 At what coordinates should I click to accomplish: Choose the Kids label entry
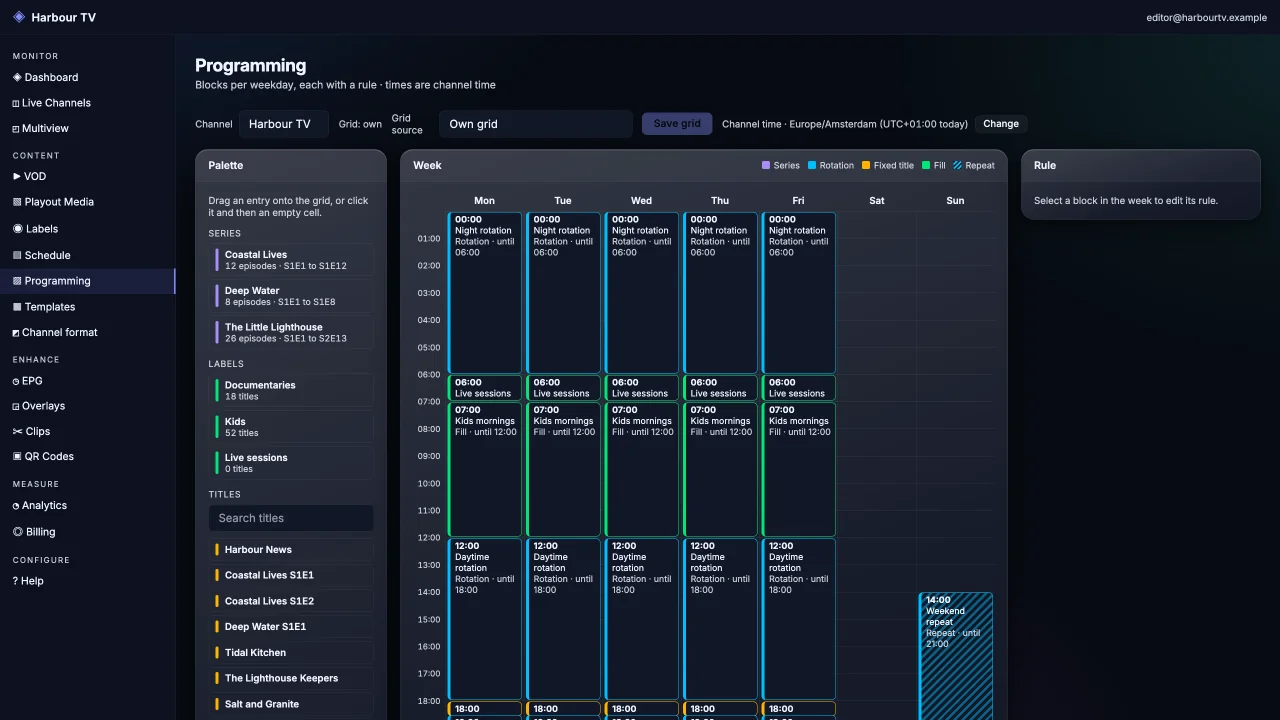(291, 426)
